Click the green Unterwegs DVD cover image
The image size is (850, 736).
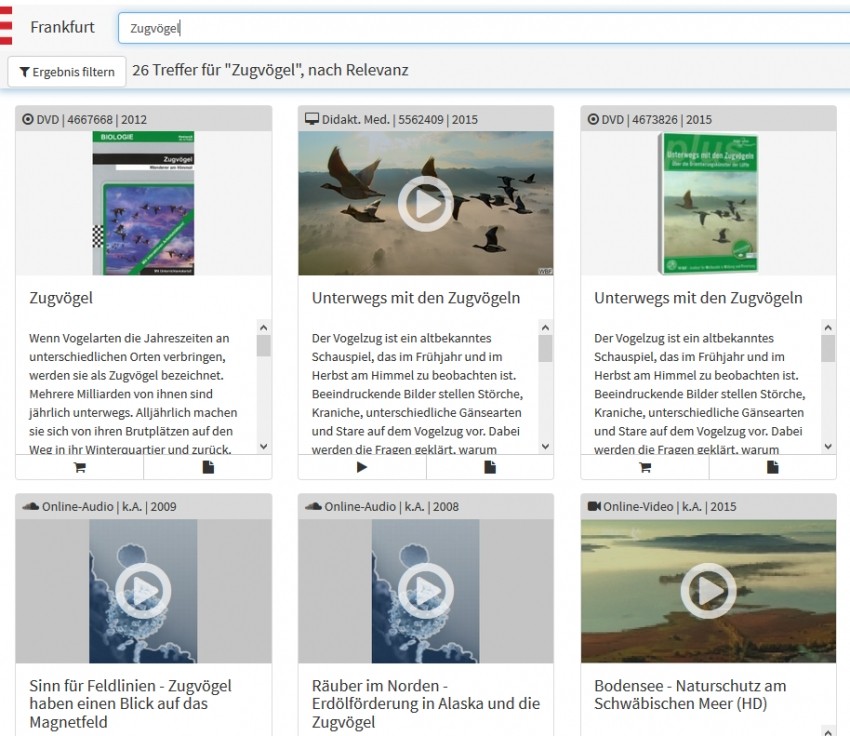click(708, 203)
